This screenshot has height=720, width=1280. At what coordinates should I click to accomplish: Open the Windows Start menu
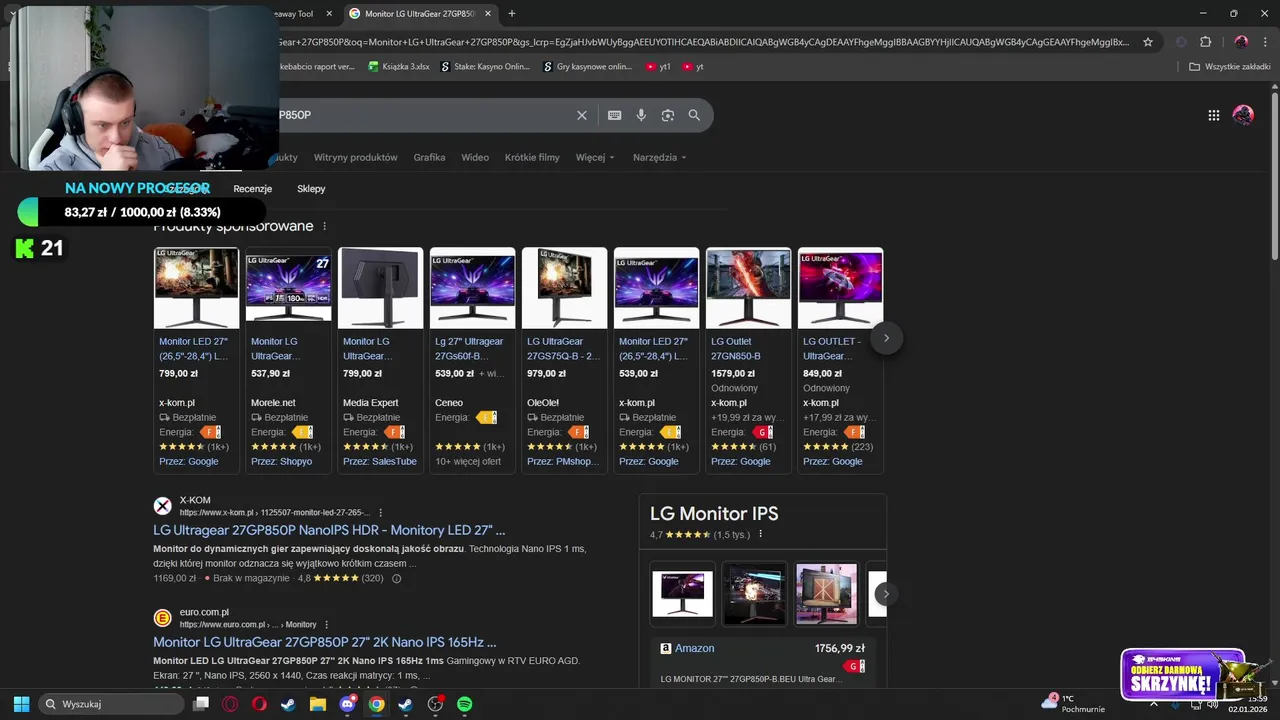21,704
